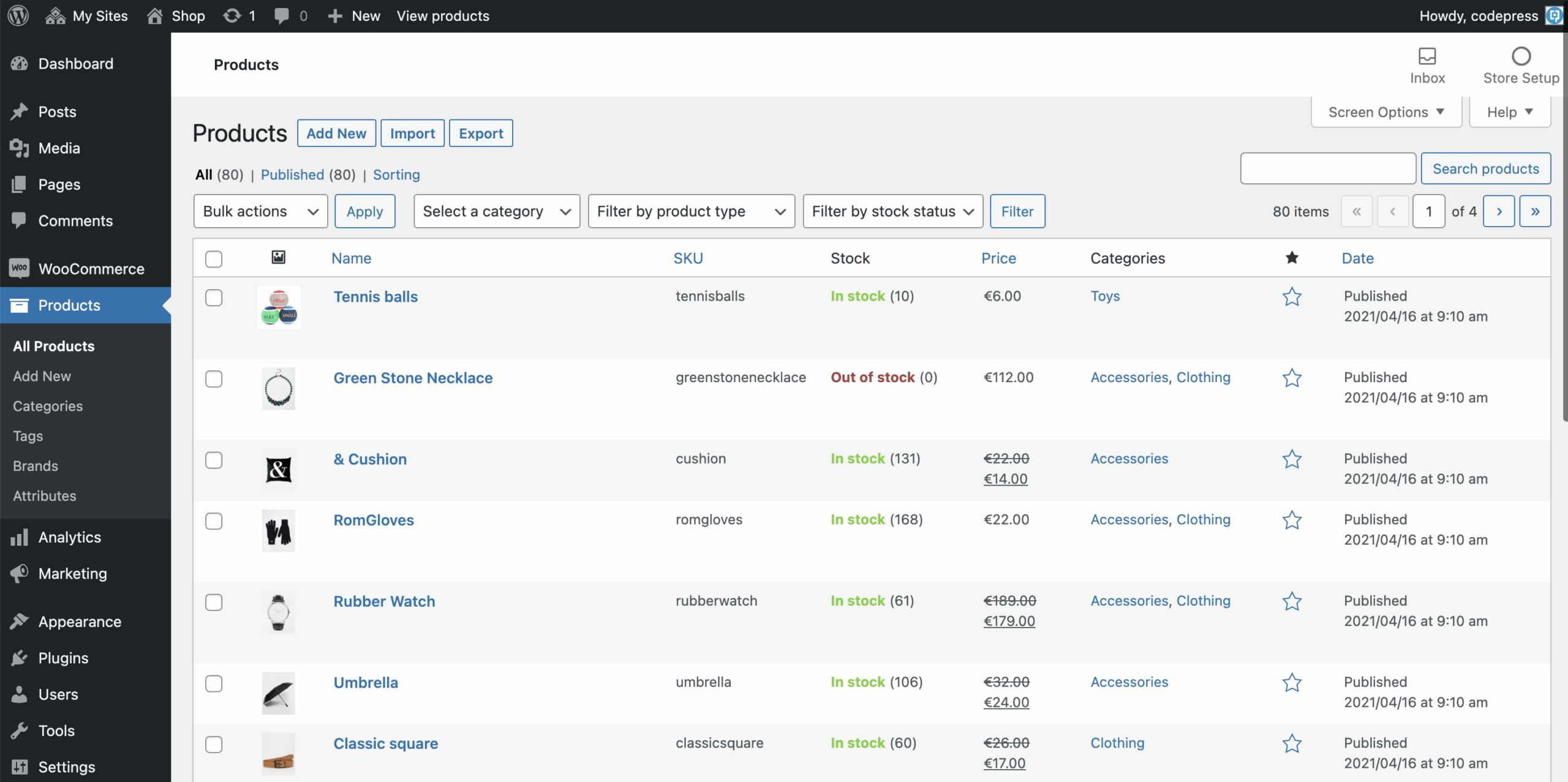
Task: Sort by the image thumbnail column icon
Action: pos(278,257)
